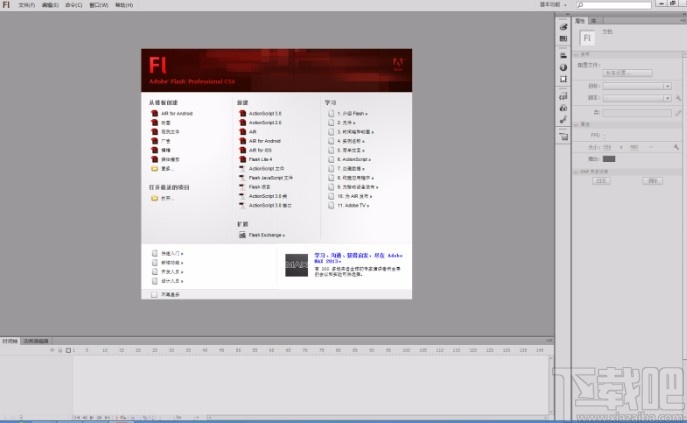Open the Properties panel options menu
Screen dimensions: 687x423
683,21
